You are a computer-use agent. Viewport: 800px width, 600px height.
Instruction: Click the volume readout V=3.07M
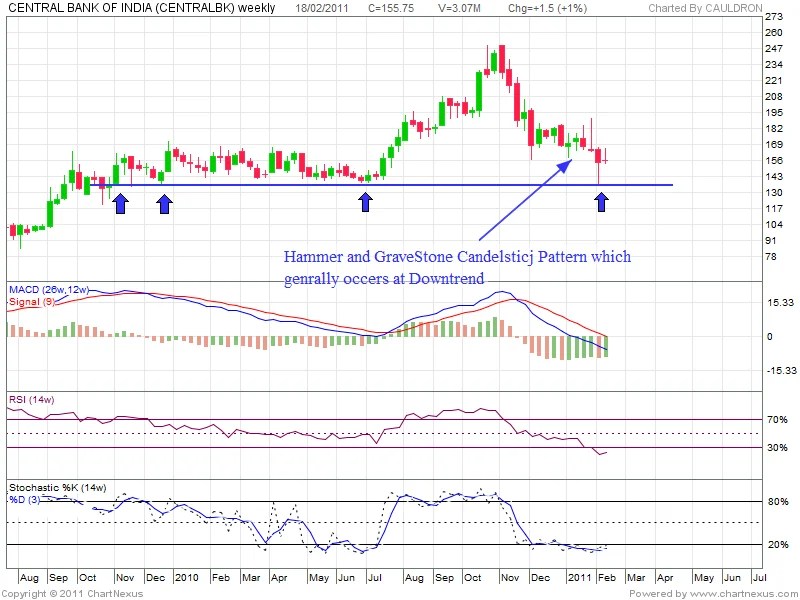(x=459, y=8)
